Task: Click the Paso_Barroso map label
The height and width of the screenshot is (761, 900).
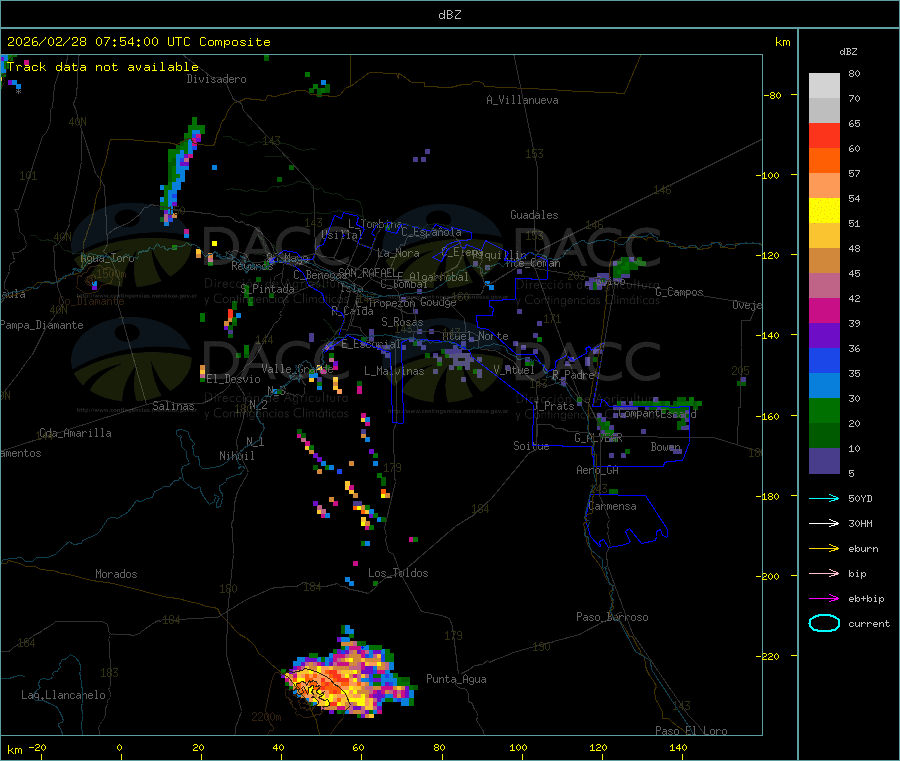Action: [x=612, y=617]
